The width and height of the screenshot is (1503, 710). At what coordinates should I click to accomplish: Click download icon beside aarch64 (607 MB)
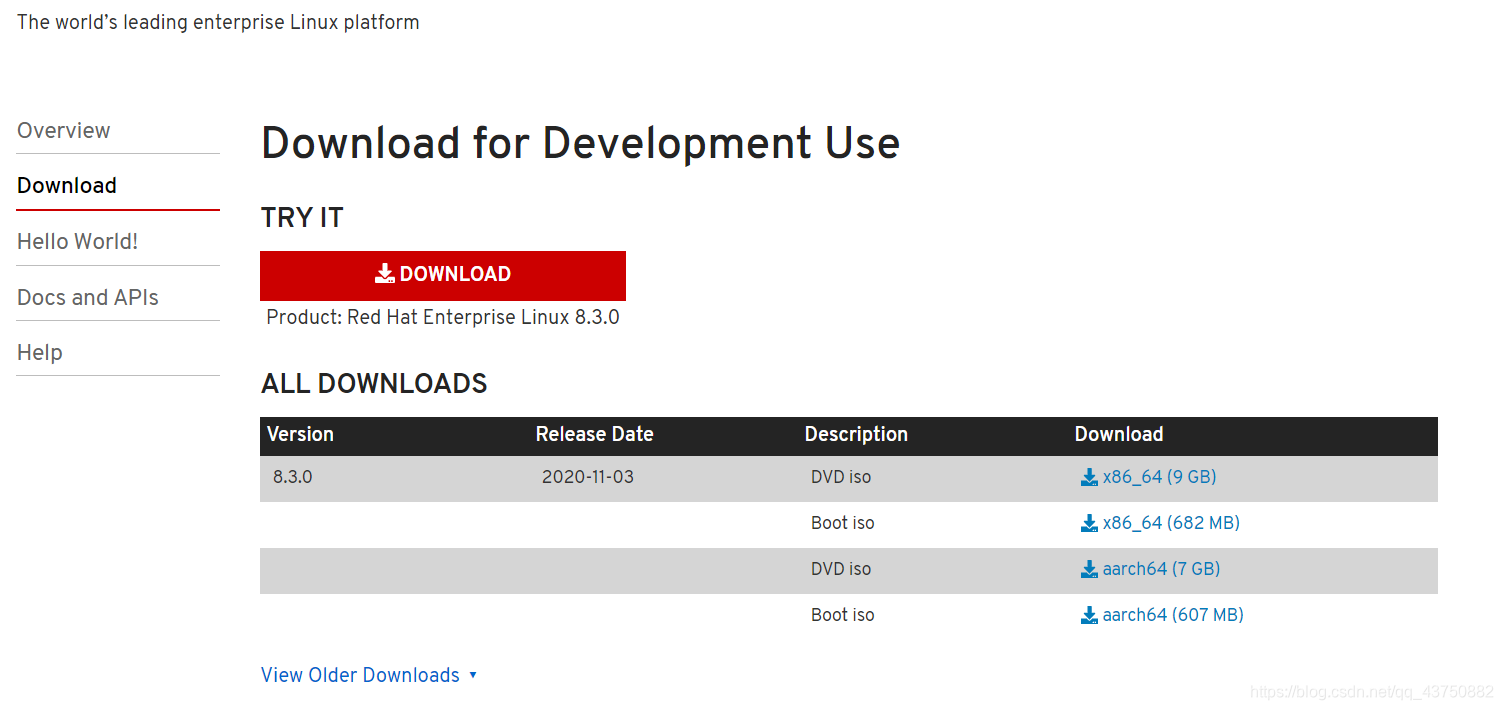1089,616
